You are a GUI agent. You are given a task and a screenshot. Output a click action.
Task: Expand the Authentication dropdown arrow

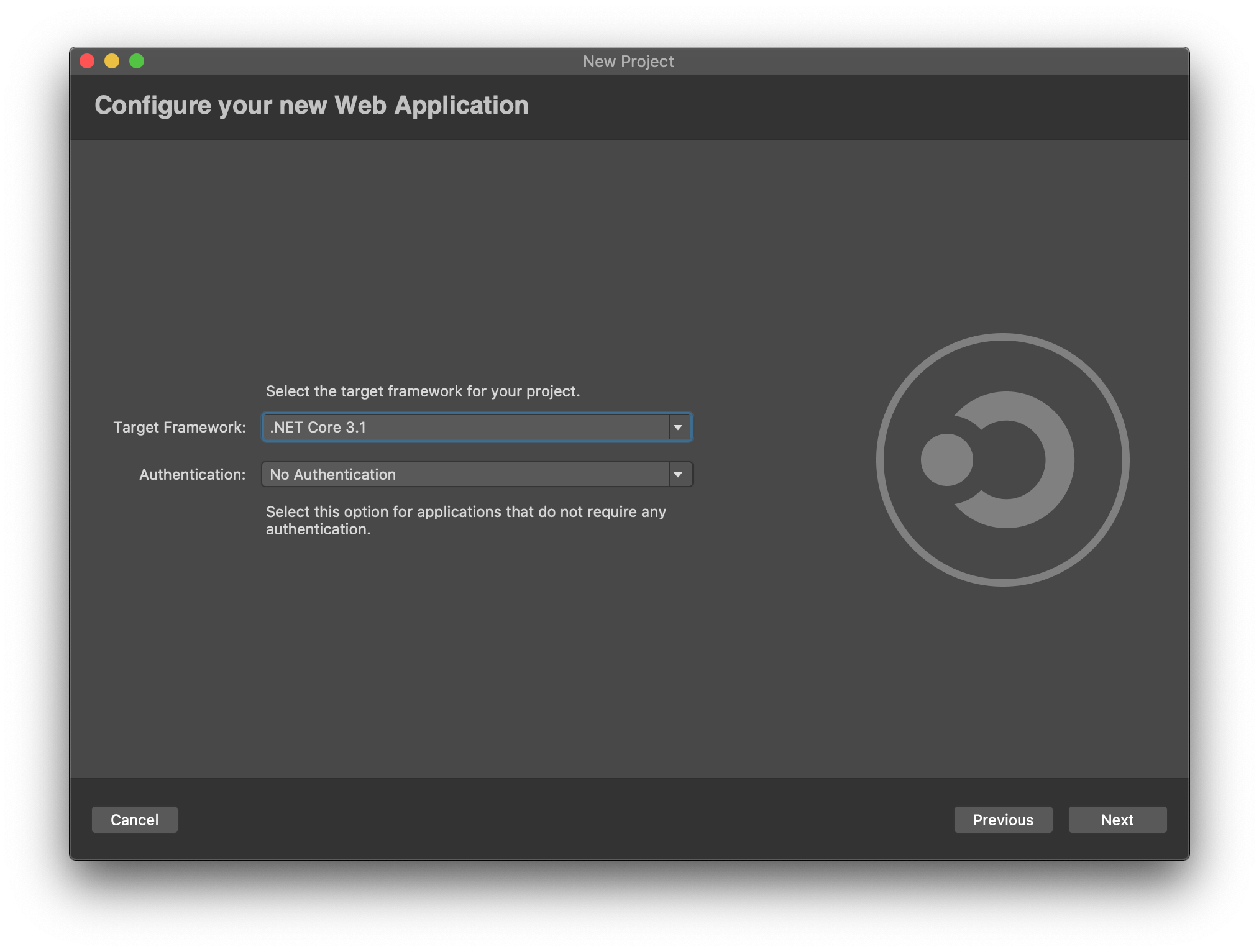click(679, 475)
